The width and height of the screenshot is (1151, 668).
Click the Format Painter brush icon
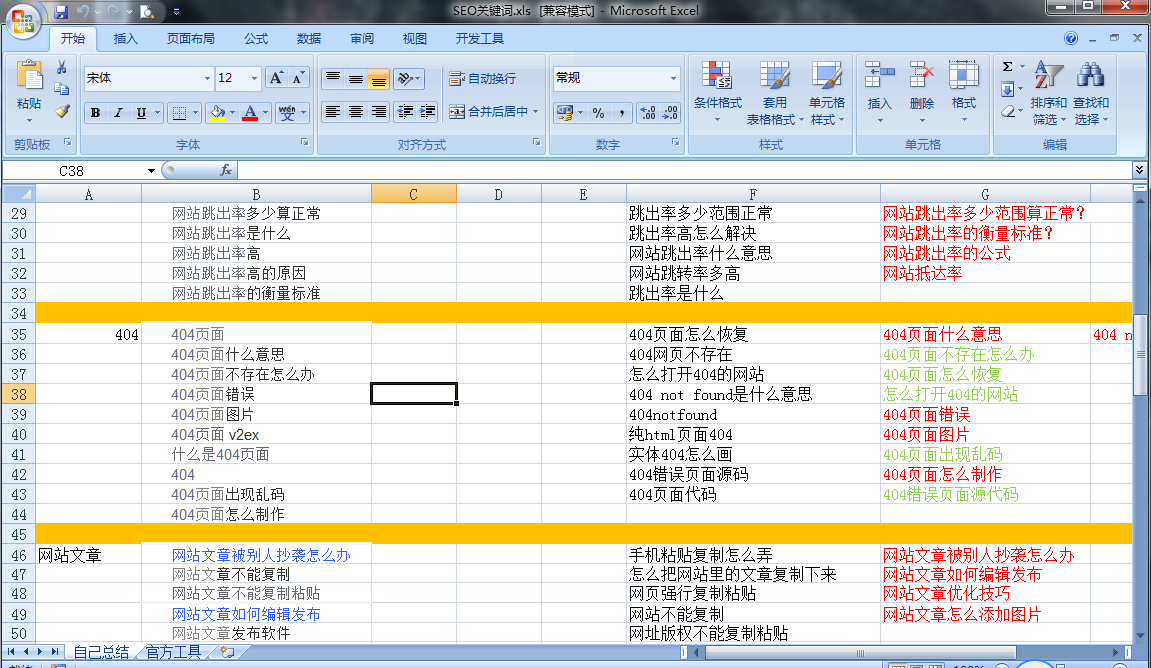click(x=62, y=111)
